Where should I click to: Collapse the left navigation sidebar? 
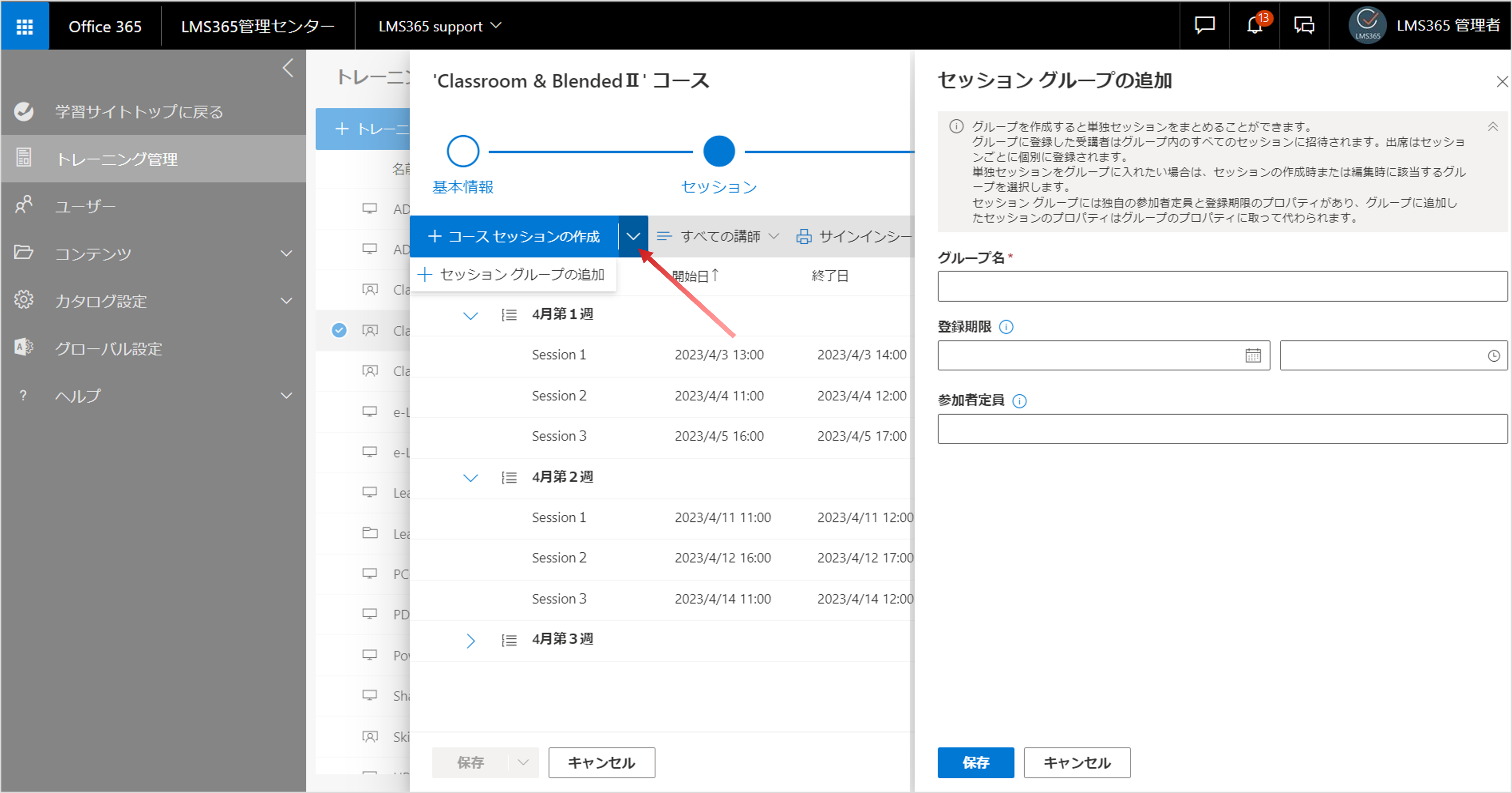[288, 68]
